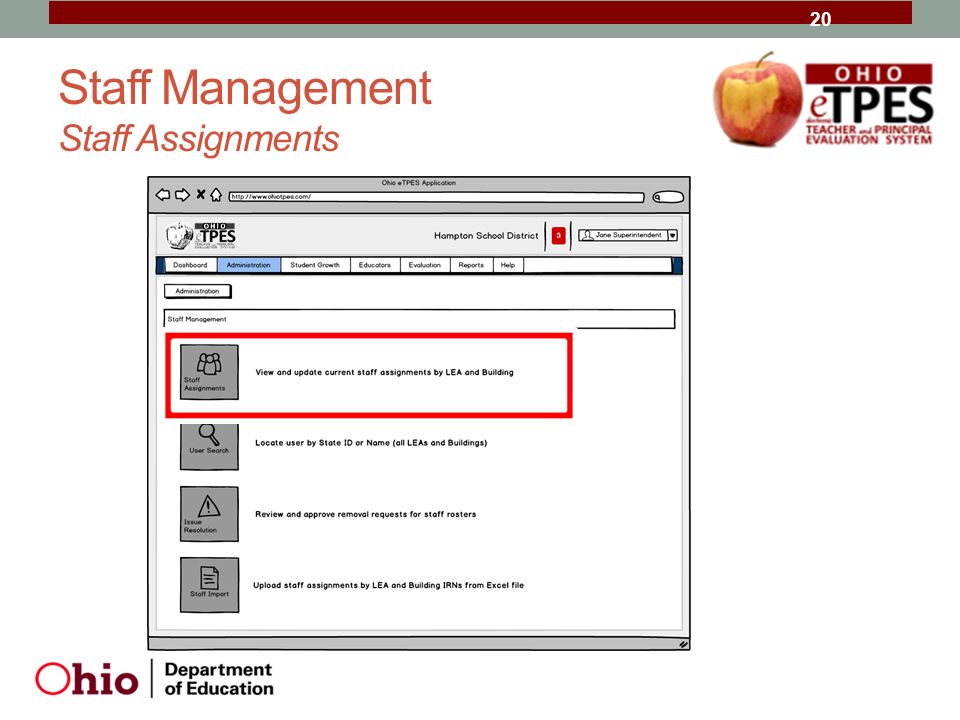Open the red notification badge showing 3
The height and width of the screenshot is (720, 960).
(x=558, y=236)
